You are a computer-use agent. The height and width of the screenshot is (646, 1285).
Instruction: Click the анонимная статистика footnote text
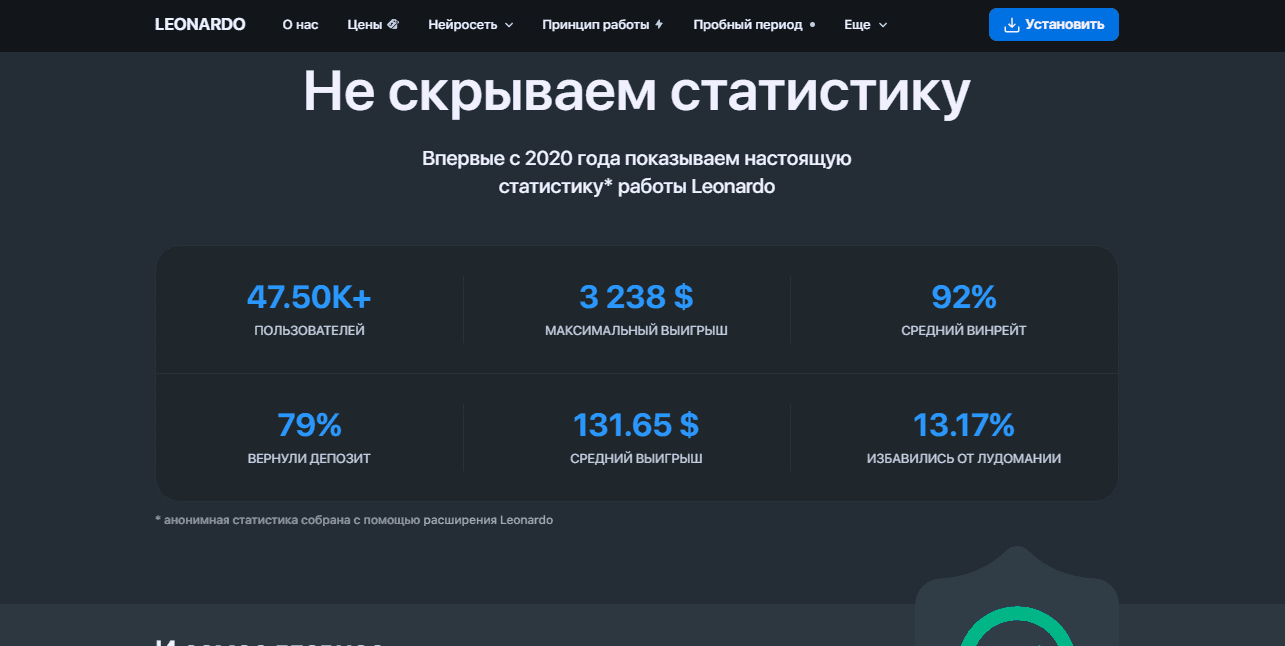pos(354,520)
